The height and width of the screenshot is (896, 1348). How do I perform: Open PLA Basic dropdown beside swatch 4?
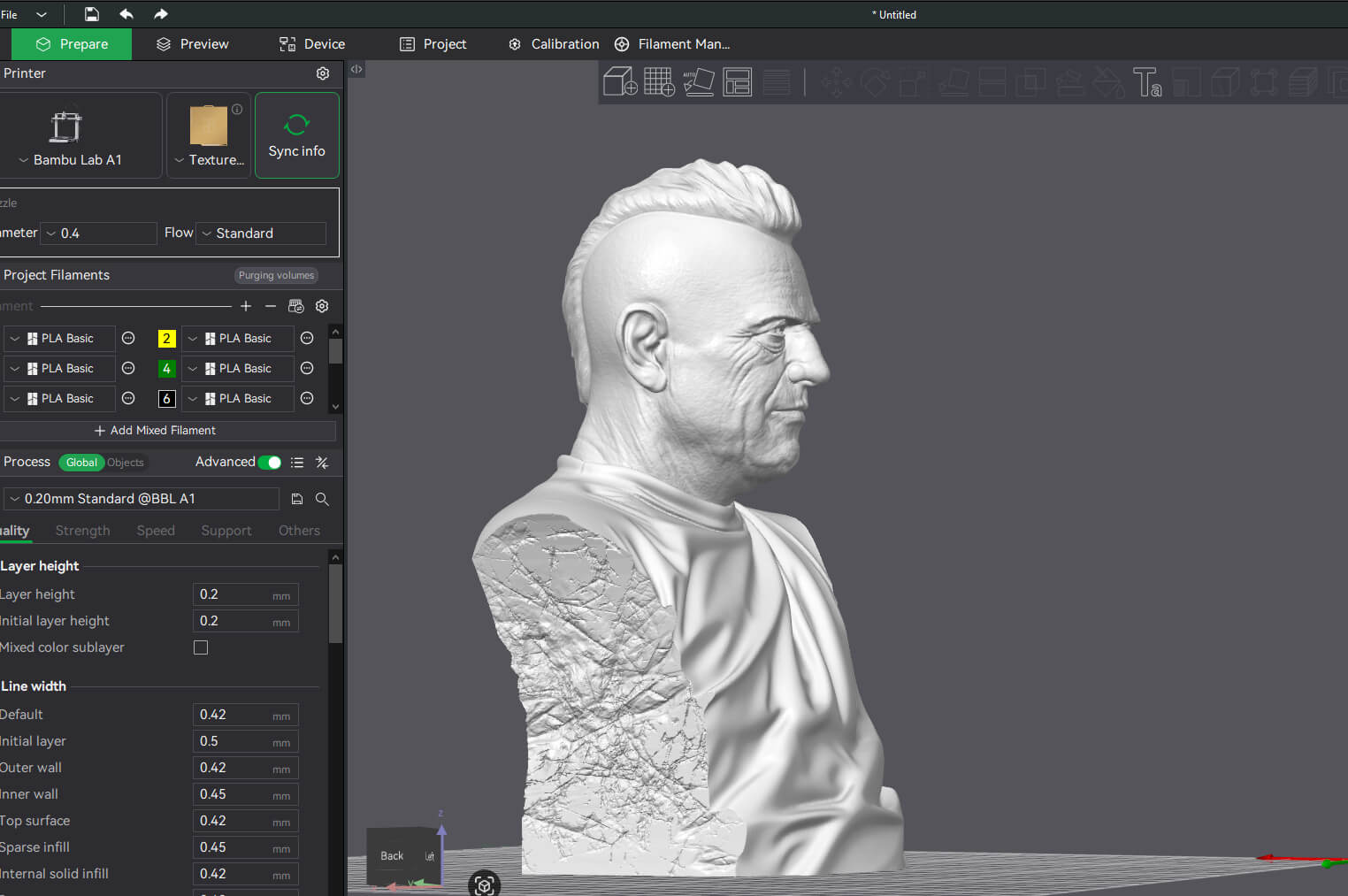[x=238, y=369]
